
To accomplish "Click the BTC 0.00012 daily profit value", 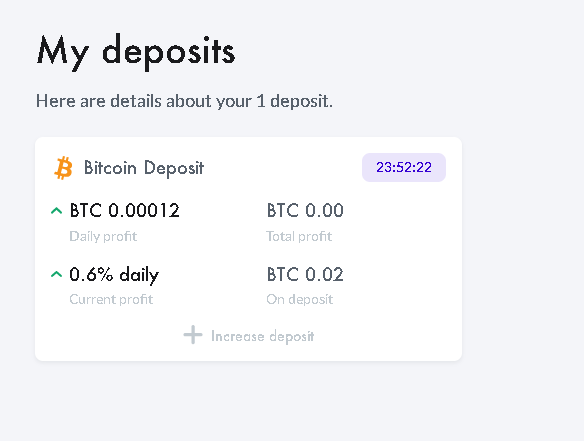I will pyautogui.click(x=125, y=210).
